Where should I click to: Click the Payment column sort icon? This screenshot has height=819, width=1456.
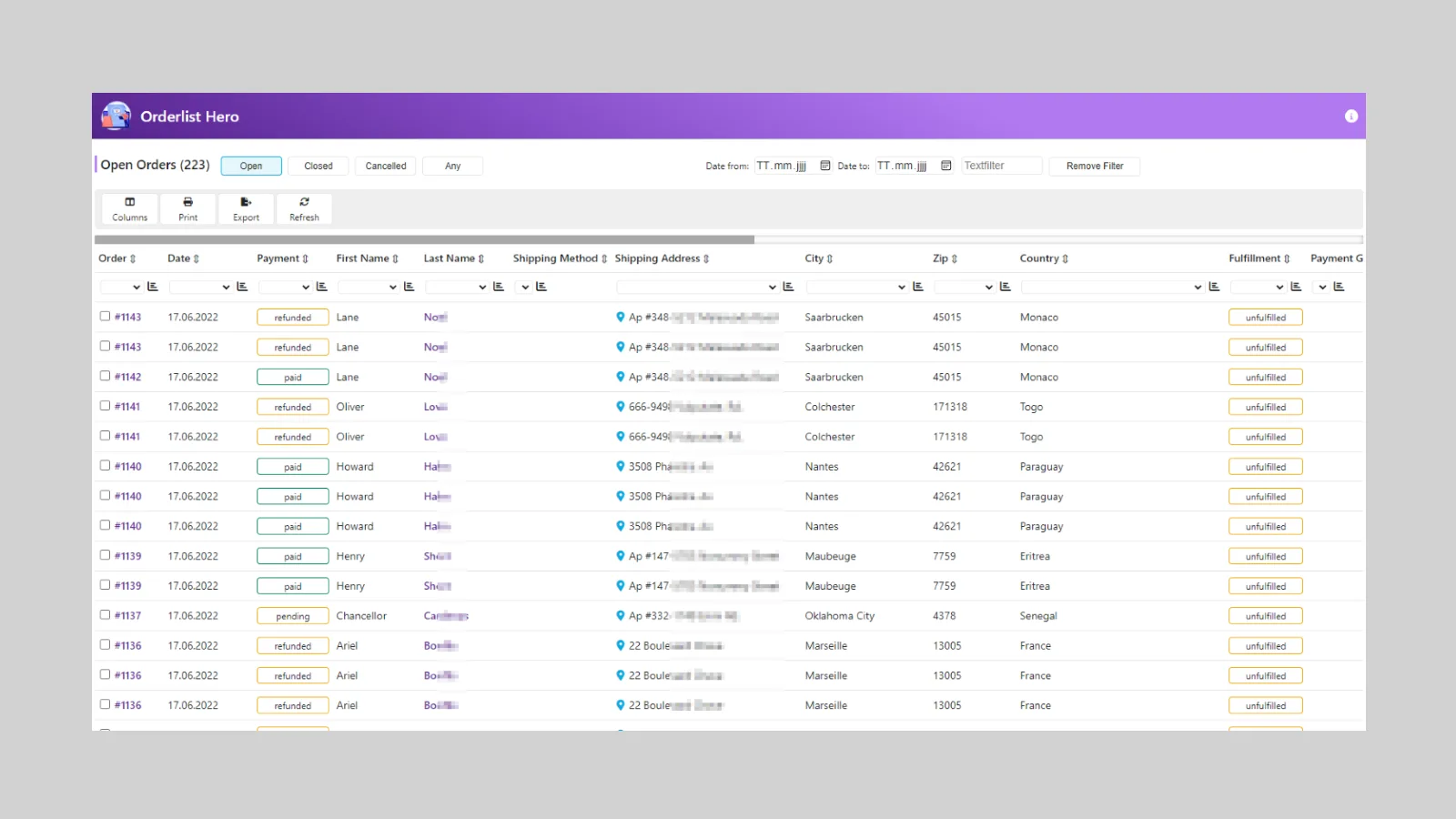306,259
